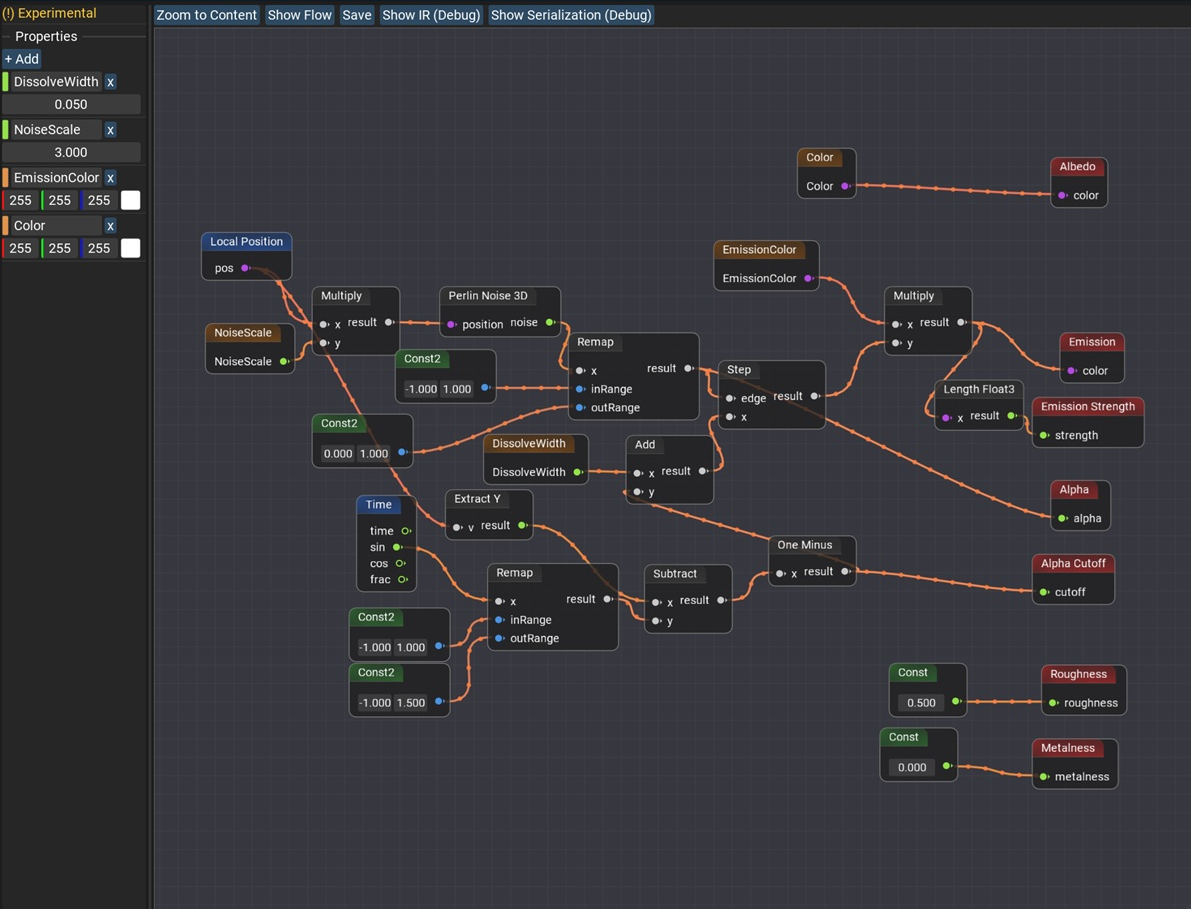Click Zoom to Content in the toolbar
Screen dimensions: 1191x909
pos(206,15)
